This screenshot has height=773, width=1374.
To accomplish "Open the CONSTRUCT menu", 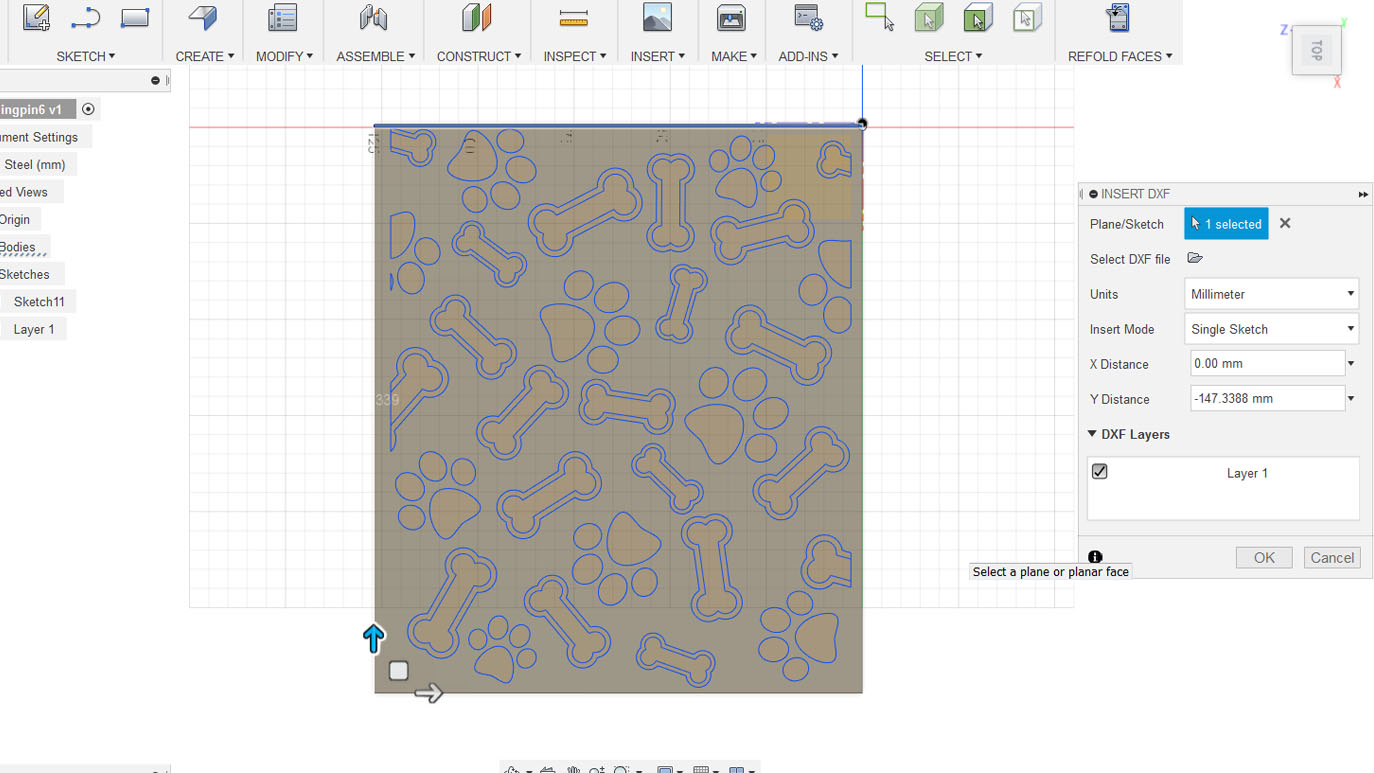I will (x=479, y=56).
